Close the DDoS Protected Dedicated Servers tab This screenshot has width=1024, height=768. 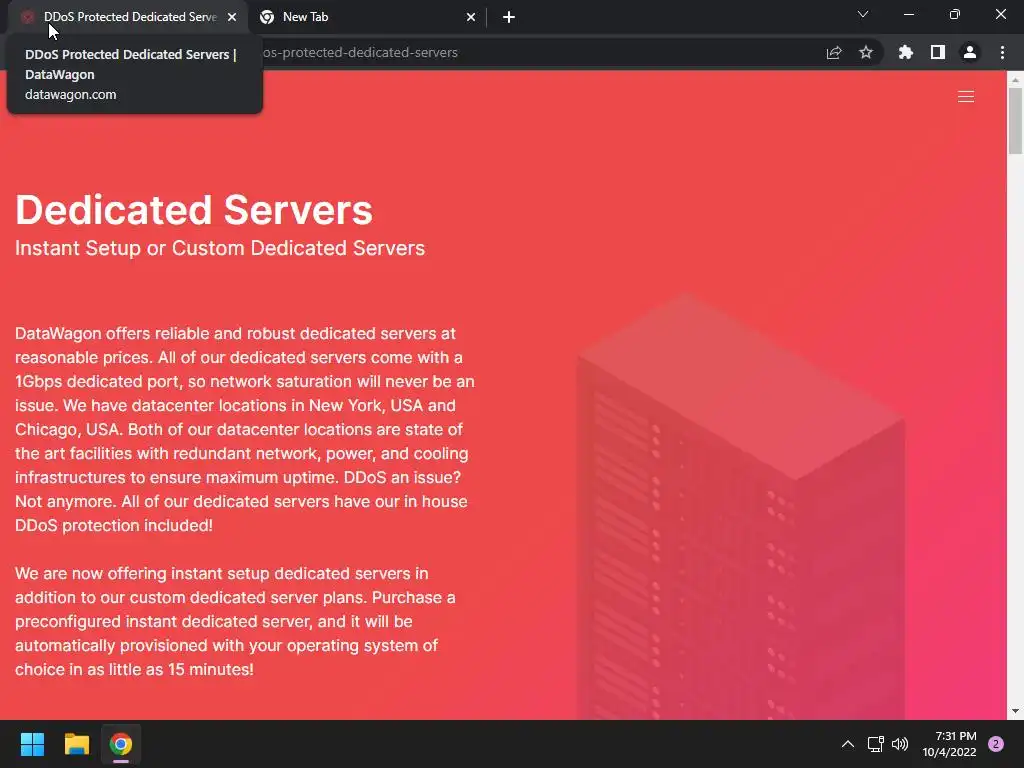pyautogui.click(x=232, y=17)
